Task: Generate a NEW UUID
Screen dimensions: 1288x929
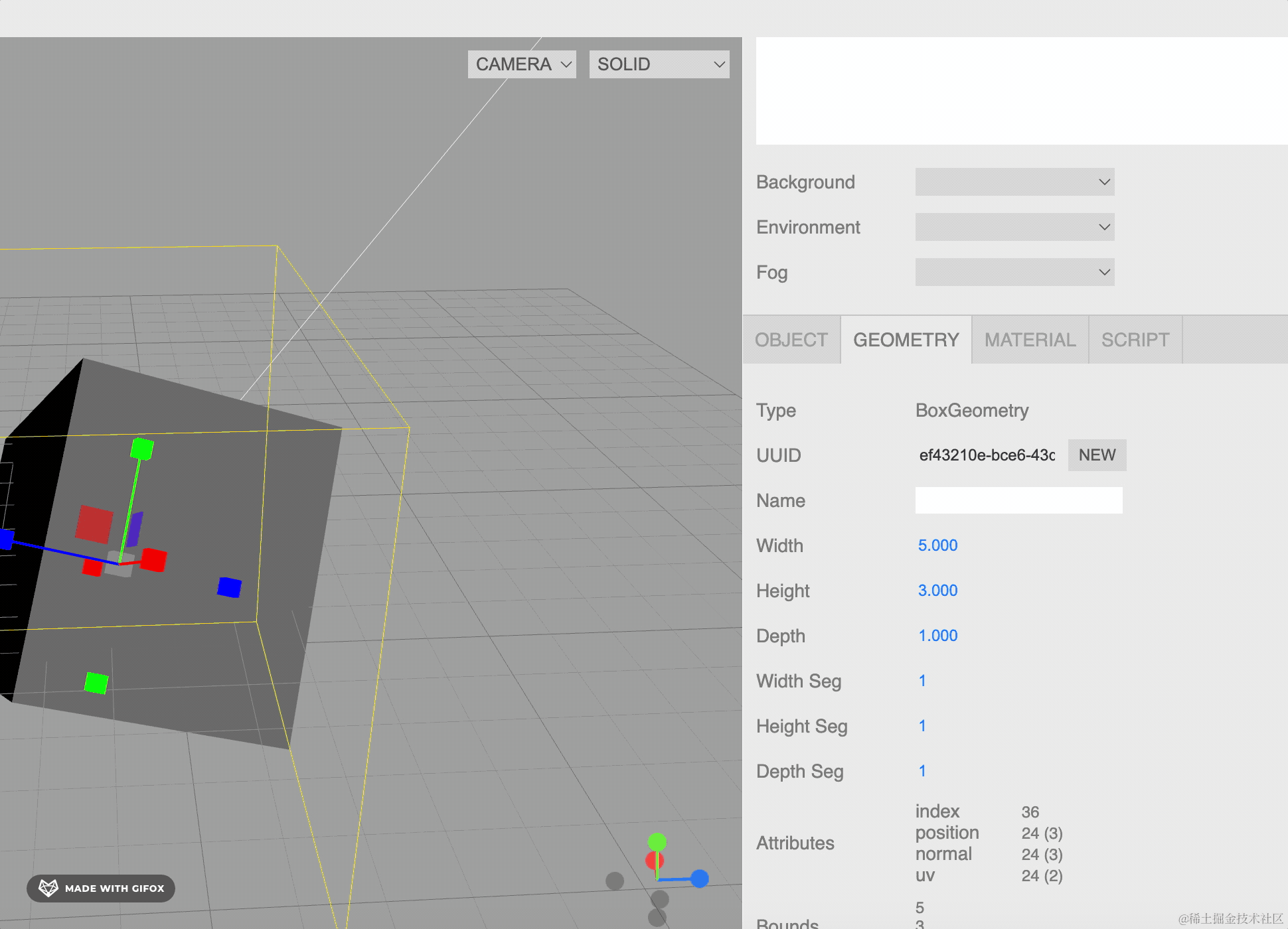Action: tap(1097, 455)
